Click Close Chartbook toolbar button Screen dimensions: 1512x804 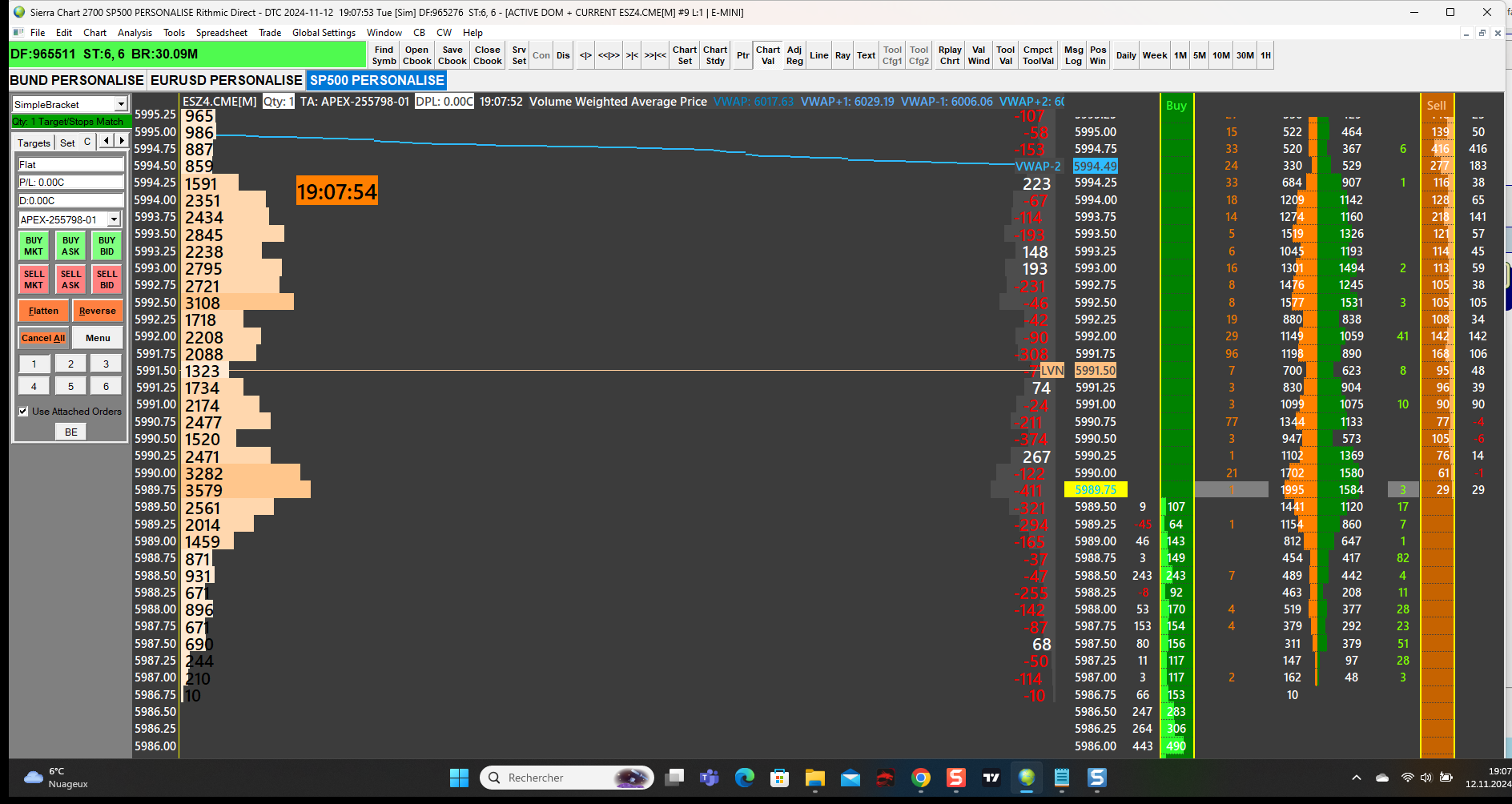[488, 55]
